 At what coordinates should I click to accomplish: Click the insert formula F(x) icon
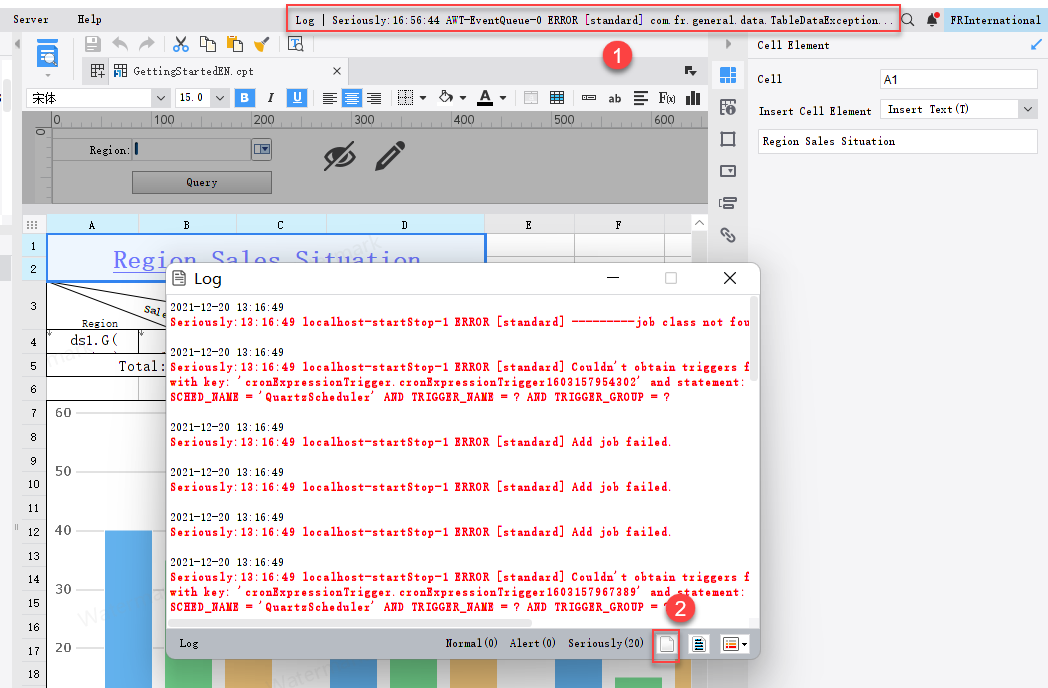[666, 98]
